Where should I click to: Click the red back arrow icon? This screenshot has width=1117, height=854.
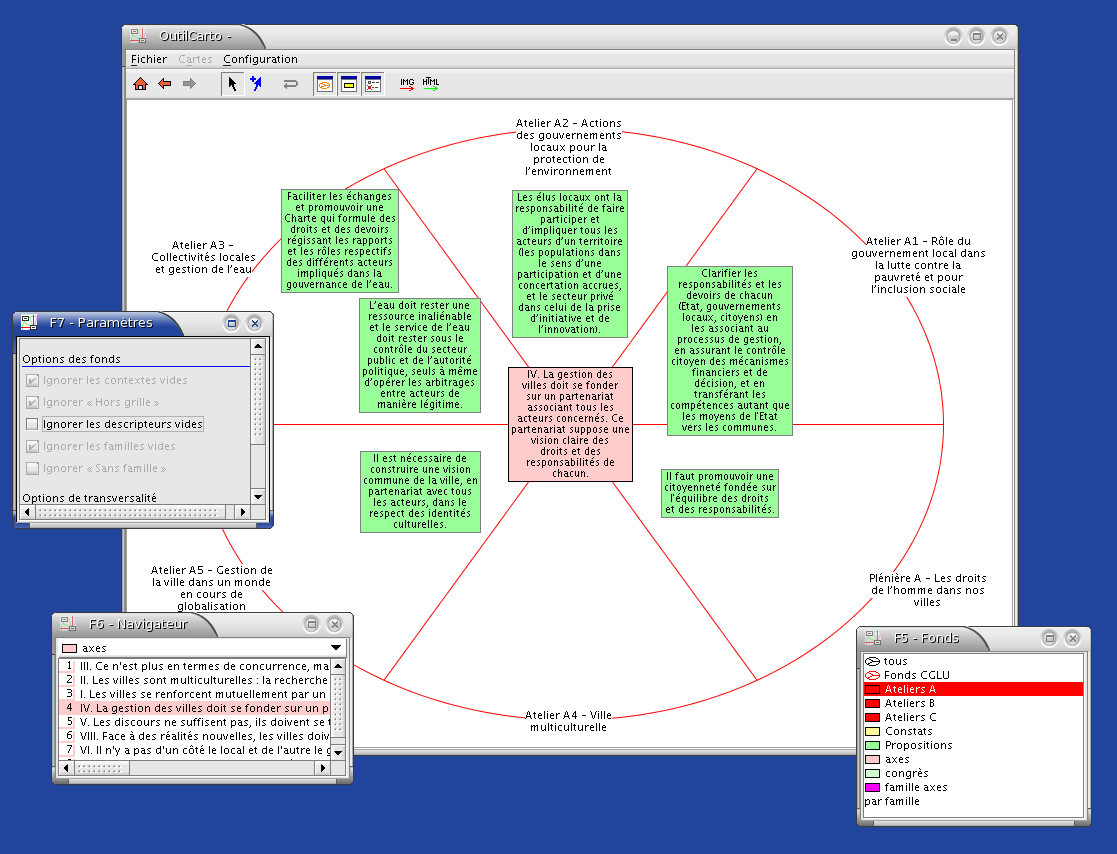tap(165, 84)
